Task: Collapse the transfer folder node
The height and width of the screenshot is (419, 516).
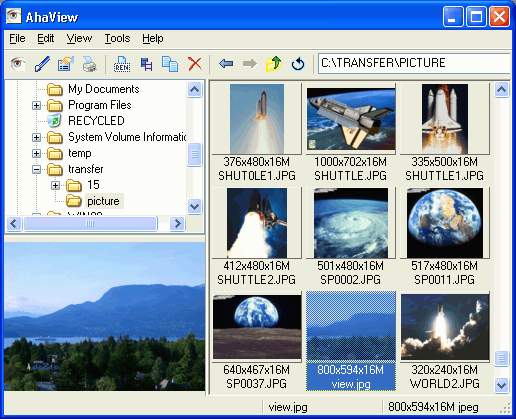Action: coord(37,169)
